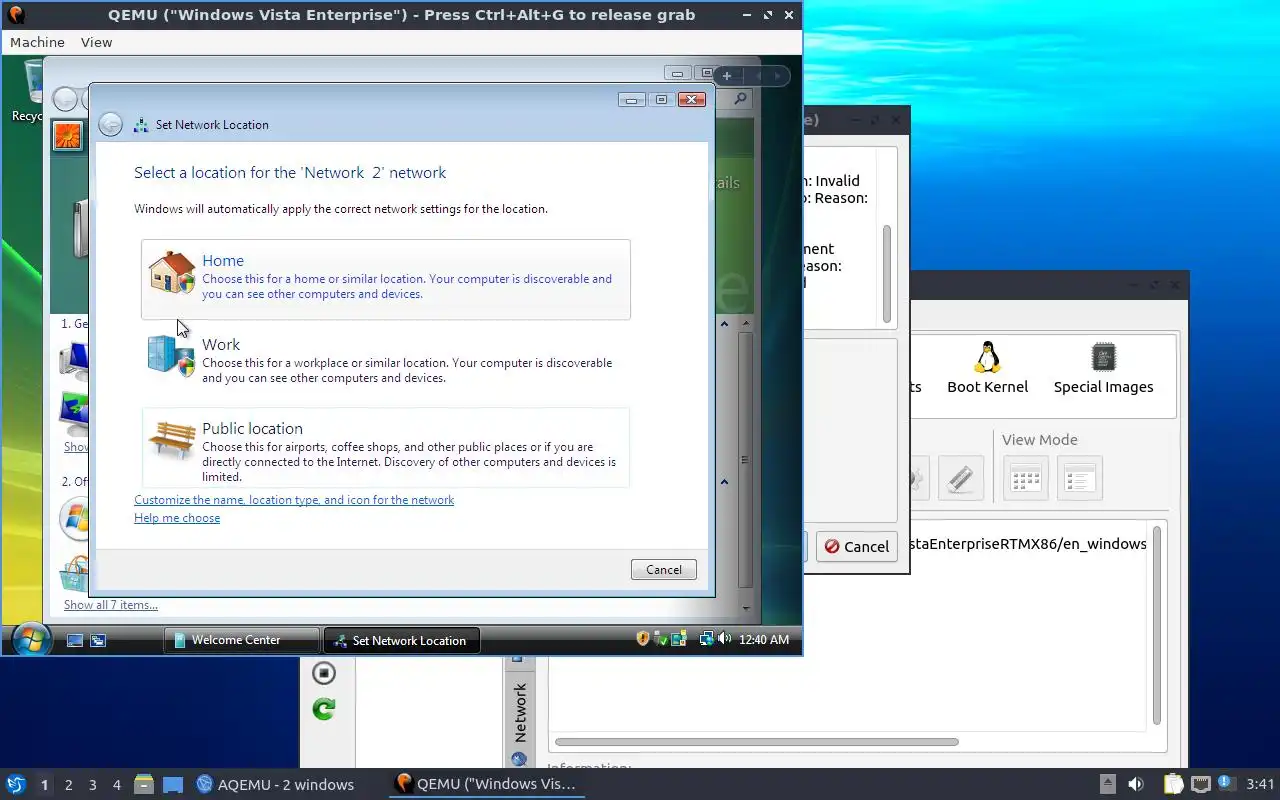Select the Home location option text
Screen dimensions: 1280x800
point(223,260)
